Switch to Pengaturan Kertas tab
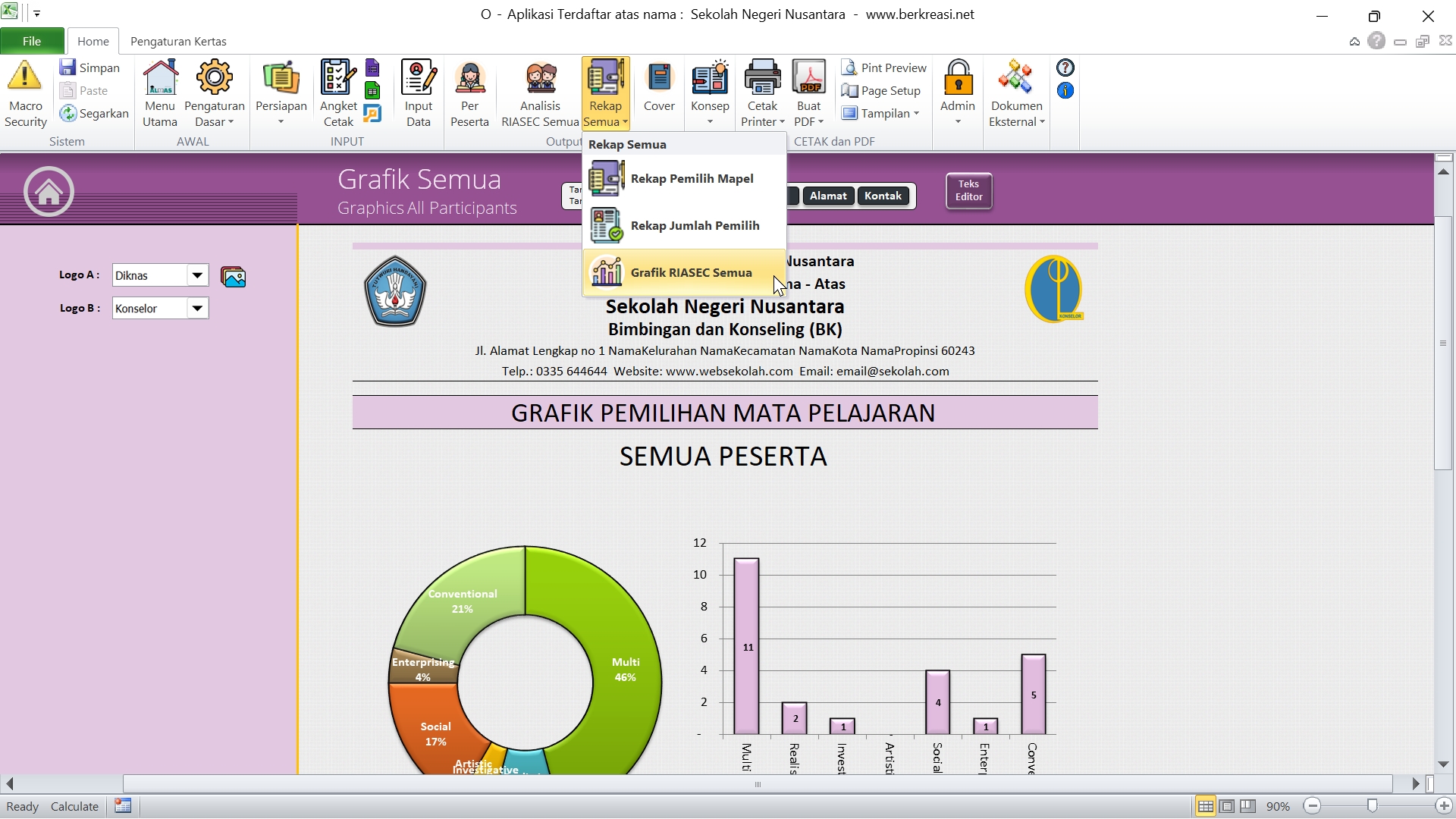The width and height of the screenshot is (1456, 819). pos(178,42)
